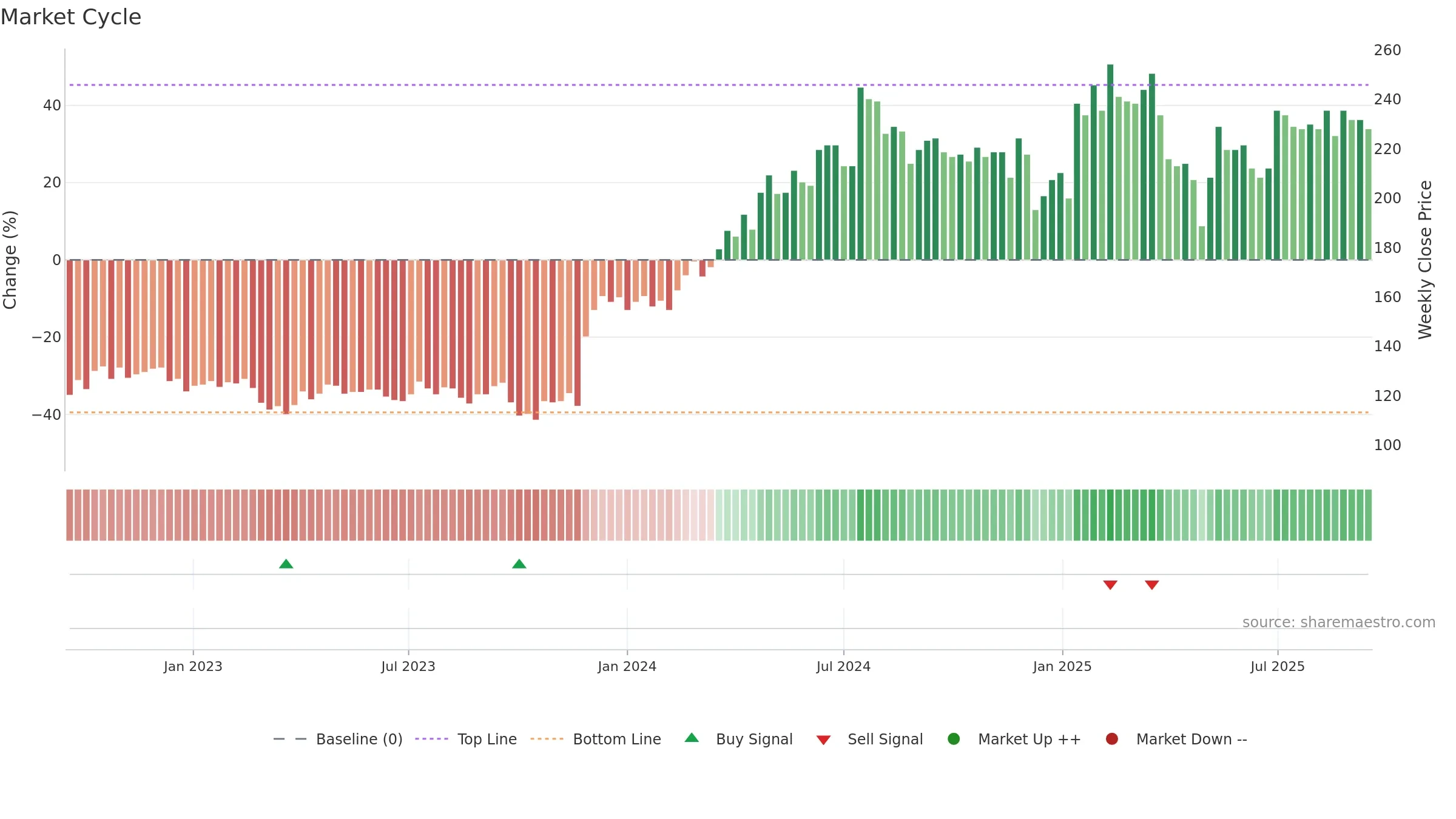1456x819 pixels.
Task: Click the 40 tick on Change axis
Action: [x=52, y=106]
